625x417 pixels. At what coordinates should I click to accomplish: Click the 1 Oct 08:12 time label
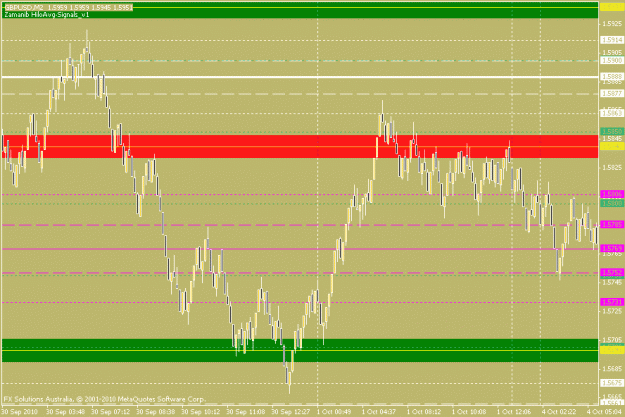(x=424, y=411)
